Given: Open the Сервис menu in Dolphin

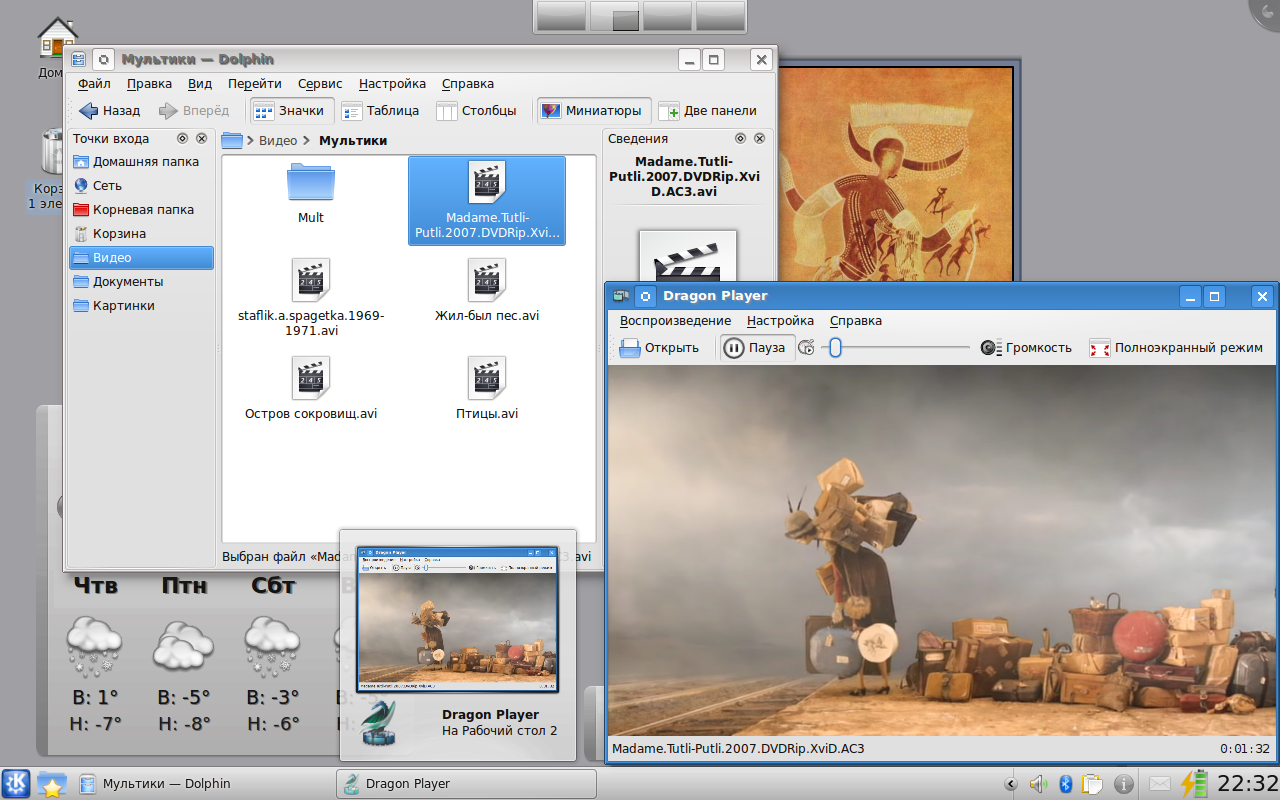Looking at the screenshot, I should pos(320,84).
